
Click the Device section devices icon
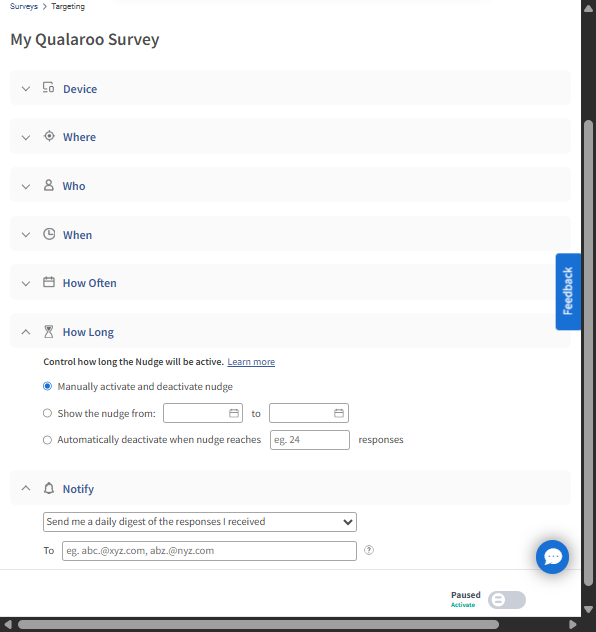[x=48, y=87]
